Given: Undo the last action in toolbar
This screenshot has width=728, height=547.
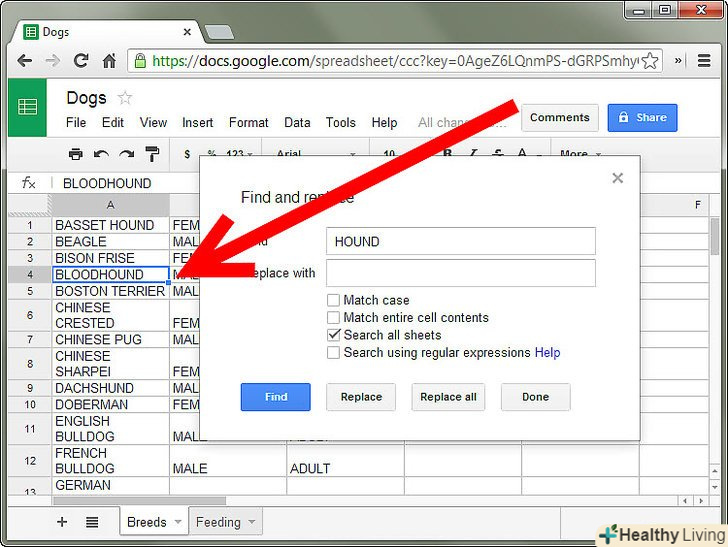Looking at the screenshot, I should pos(101,154).
